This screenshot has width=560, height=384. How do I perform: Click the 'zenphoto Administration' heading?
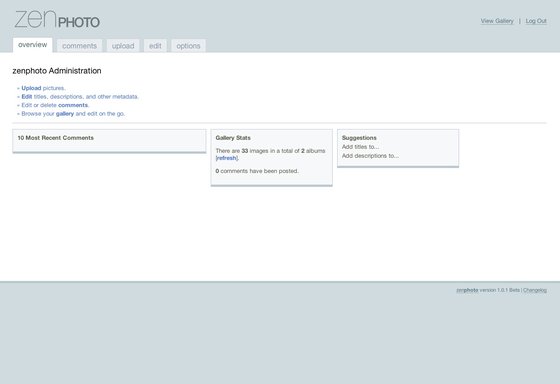57,71
